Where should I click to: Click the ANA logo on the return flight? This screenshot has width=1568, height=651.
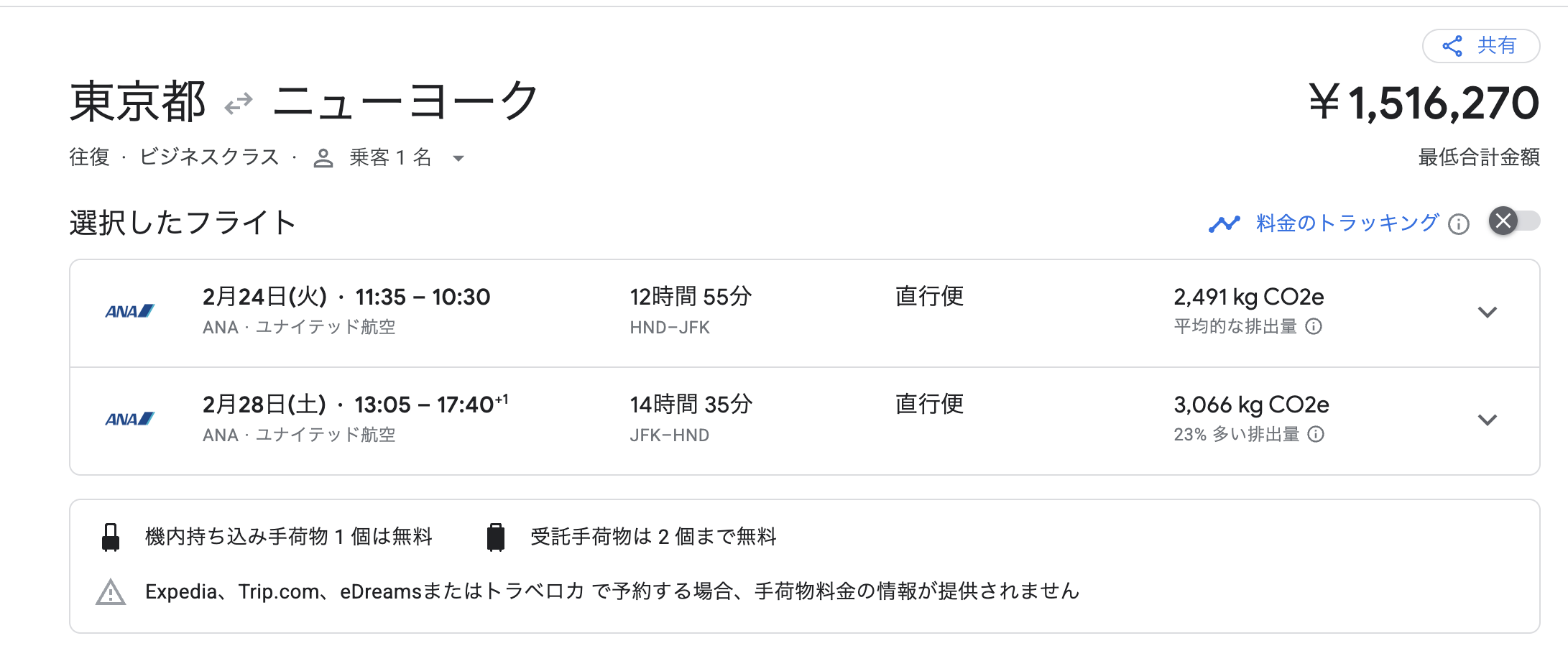(128, 419)
